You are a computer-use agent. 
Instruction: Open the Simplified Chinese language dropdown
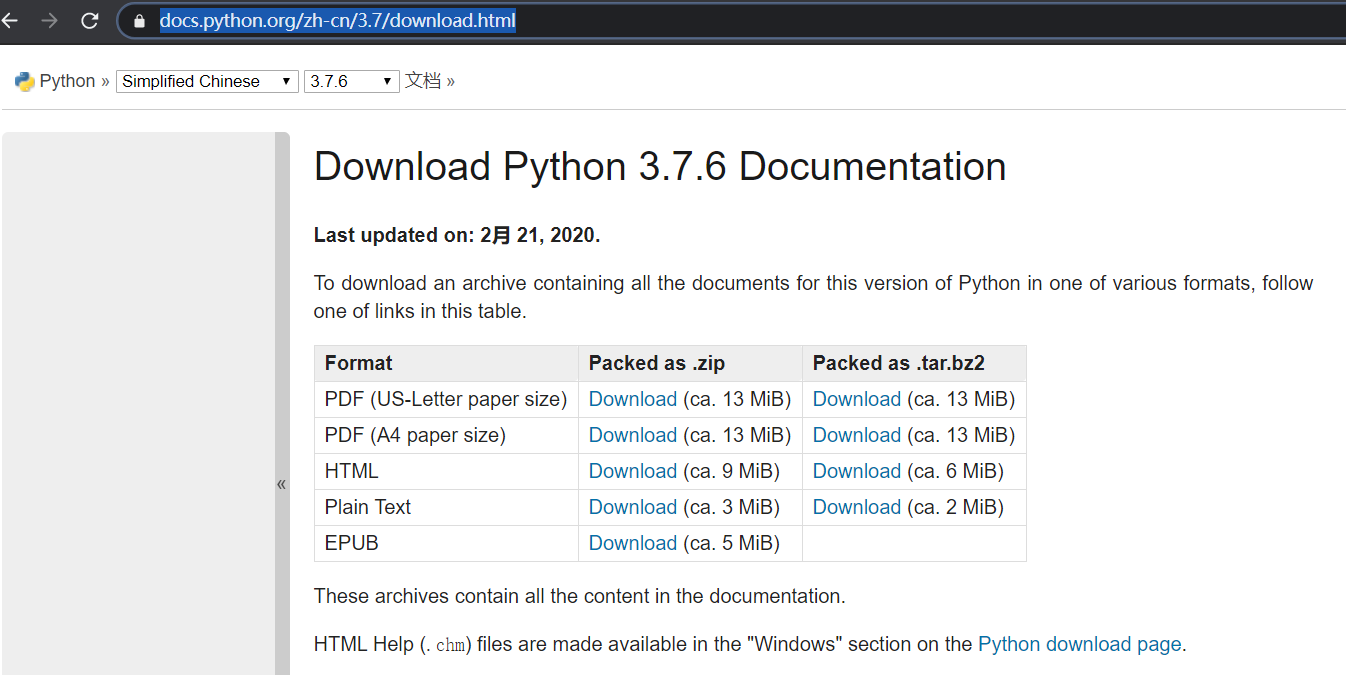pyautogui.click(x=207, y=82)
